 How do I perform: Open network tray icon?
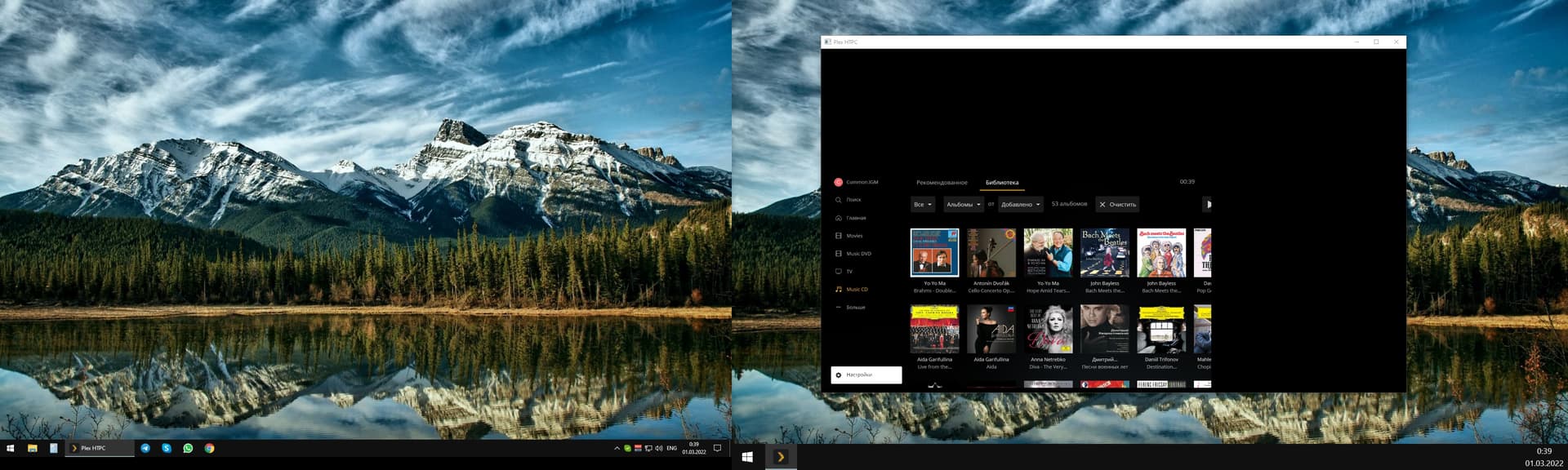click(x=648, y=448)
